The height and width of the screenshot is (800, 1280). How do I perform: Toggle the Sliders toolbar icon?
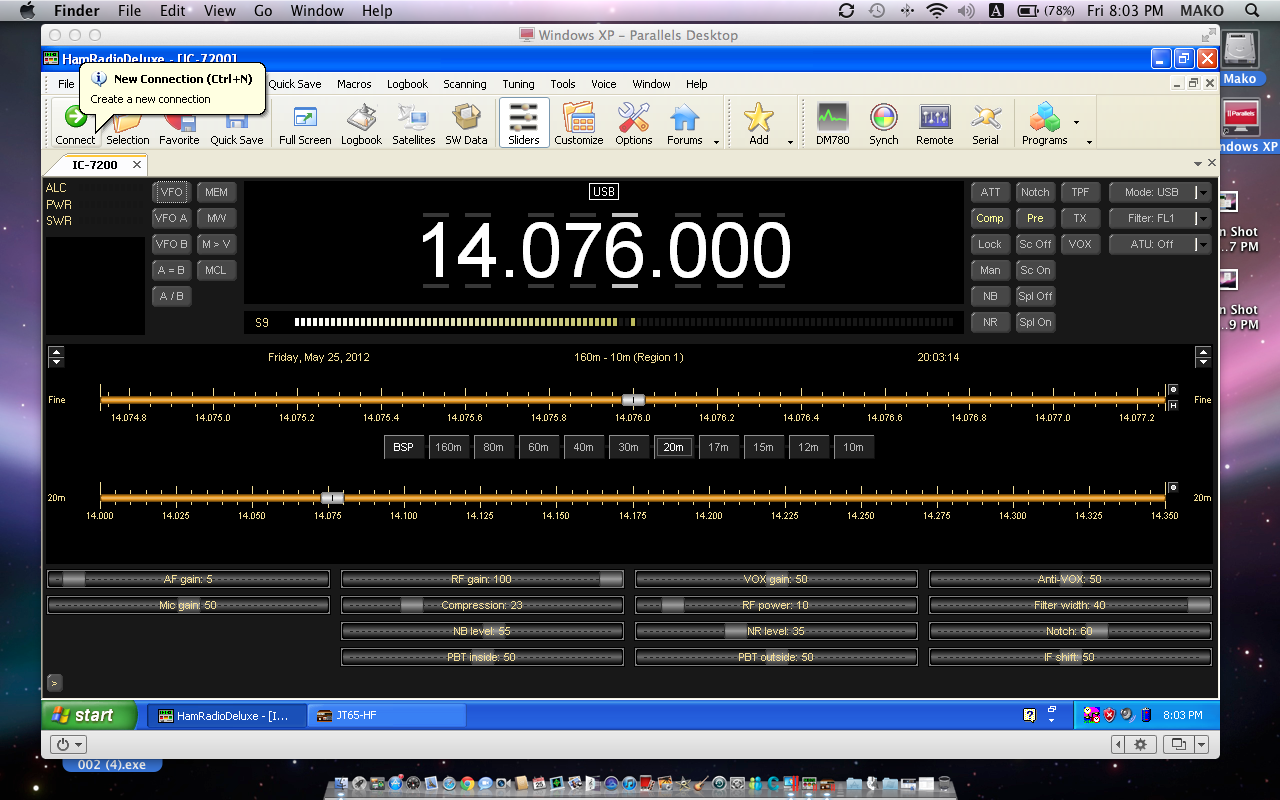[x=524, y=124]
